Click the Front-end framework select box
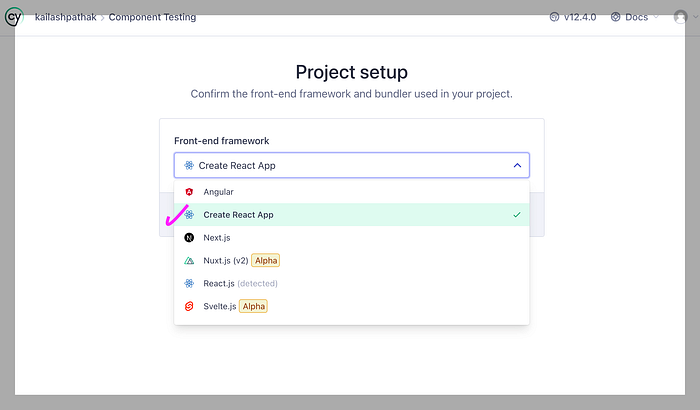Viewport: 700px width, 410px height. pyautogui.click(x=351, y=165)
